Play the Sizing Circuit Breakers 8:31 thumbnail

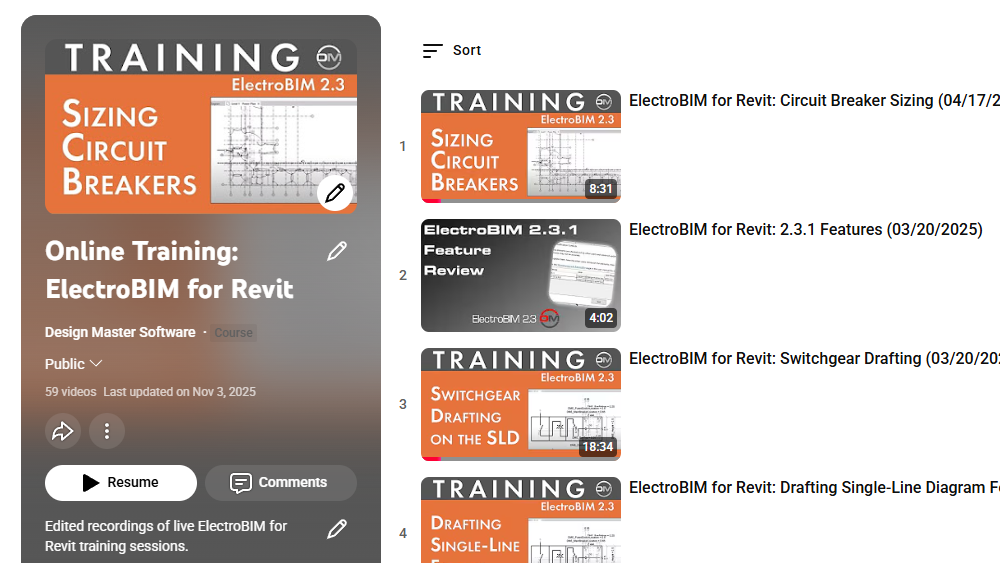click(x=520, y=147)
